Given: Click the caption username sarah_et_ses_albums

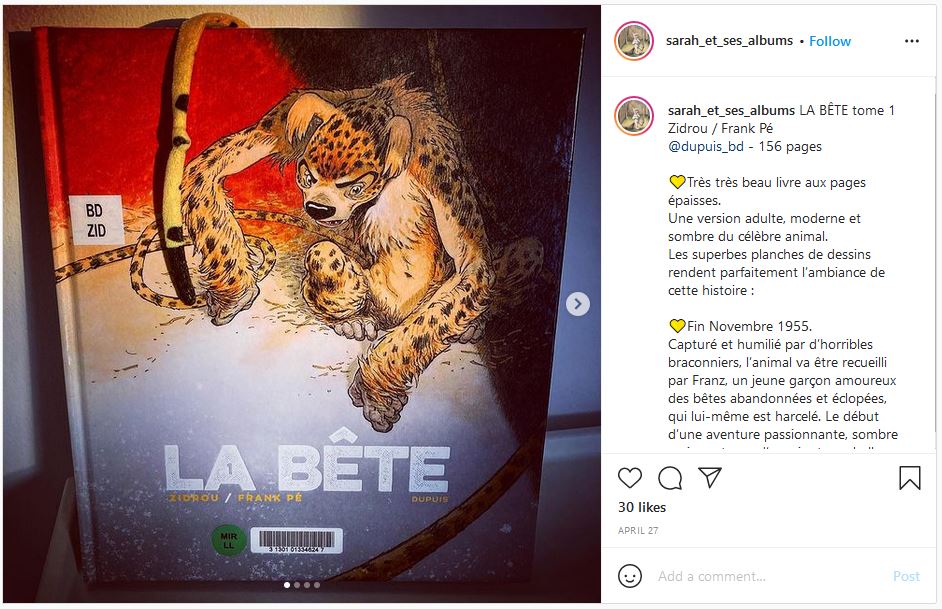Looking at the screenshot, I should pyautogui.click(x=731, y=110).
